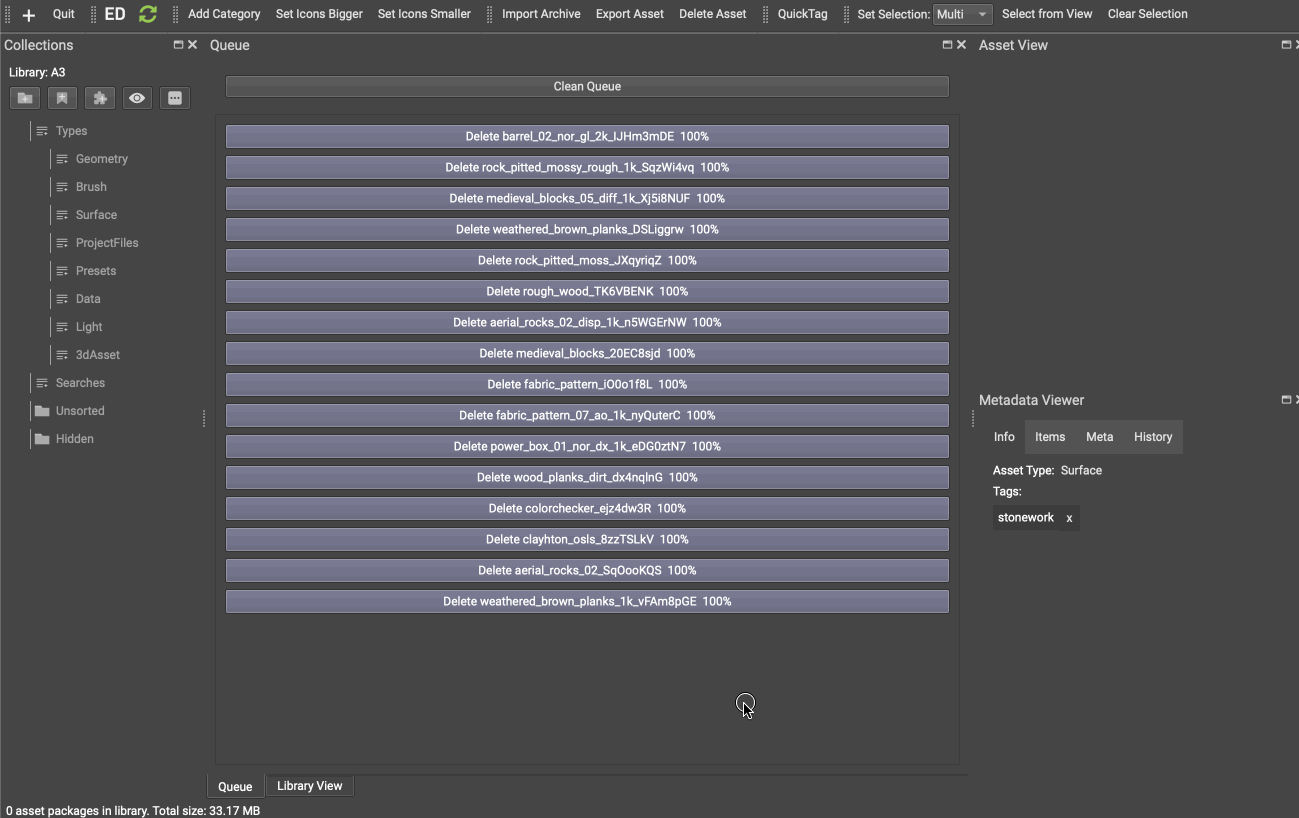
Task: Click Set Icons Smaller
Action: pos(424,14)
